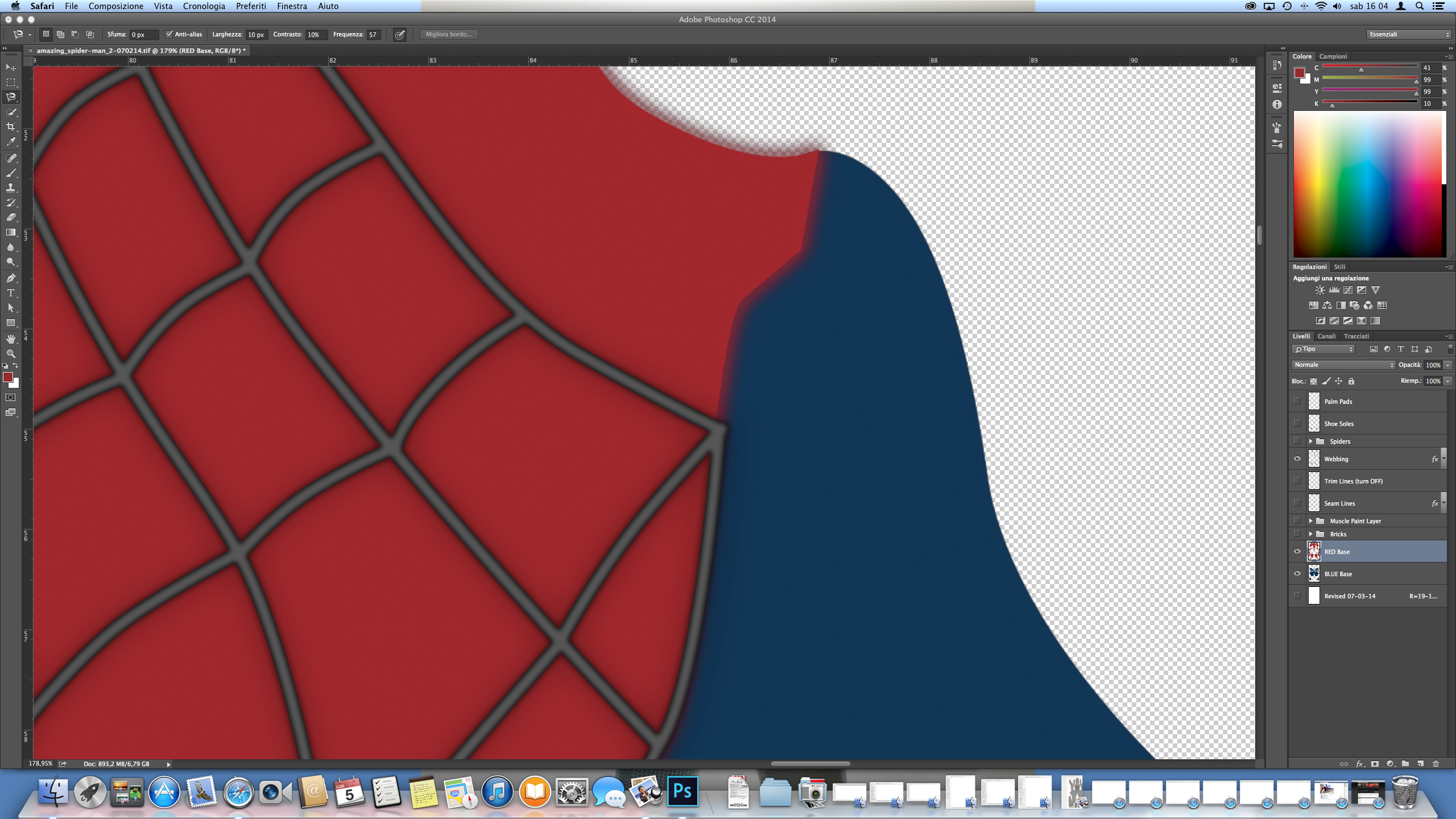Toggle pen pressure for width icon
Viewport: 1456px width, 819px height.
[400, 35]
